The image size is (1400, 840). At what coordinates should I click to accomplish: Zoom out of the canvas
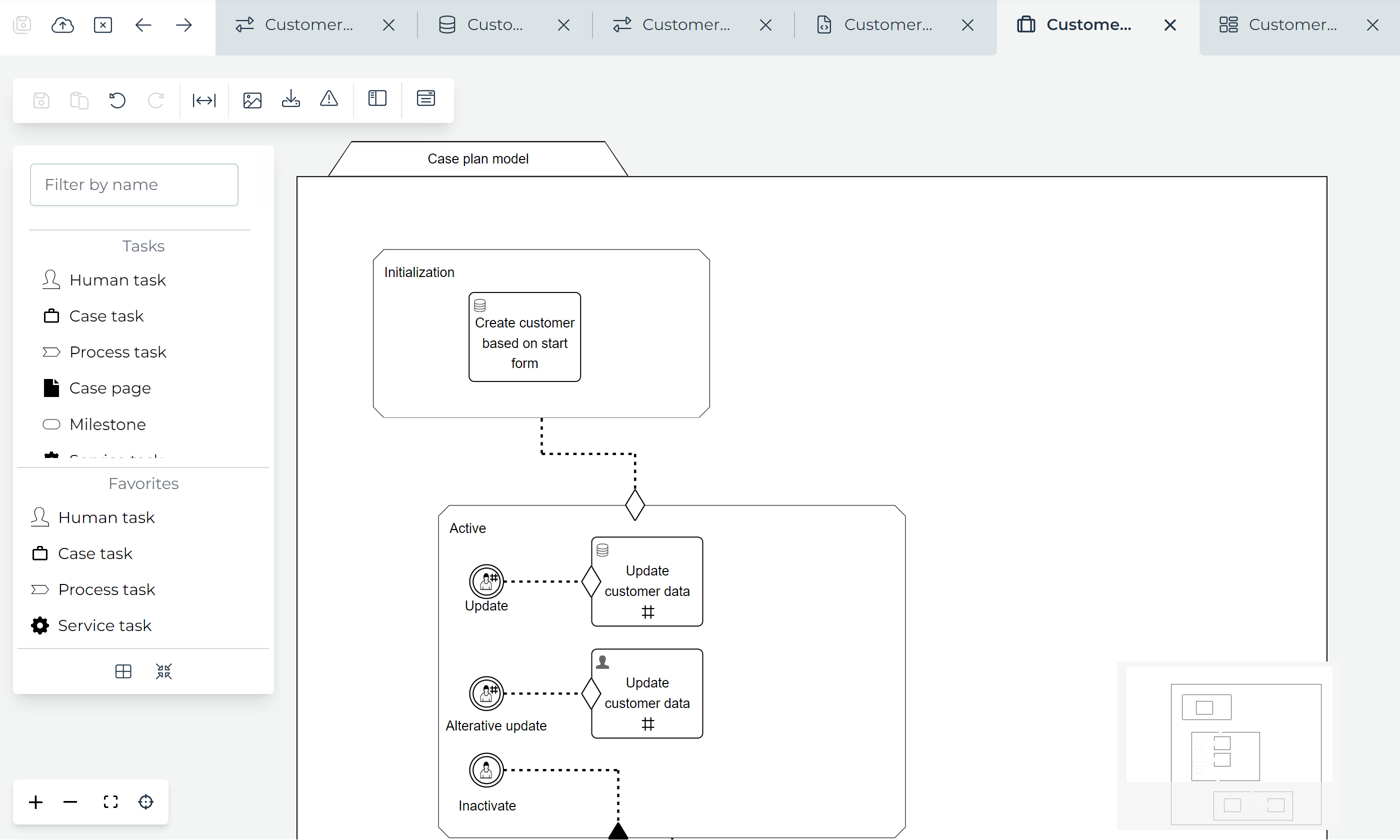70,802
